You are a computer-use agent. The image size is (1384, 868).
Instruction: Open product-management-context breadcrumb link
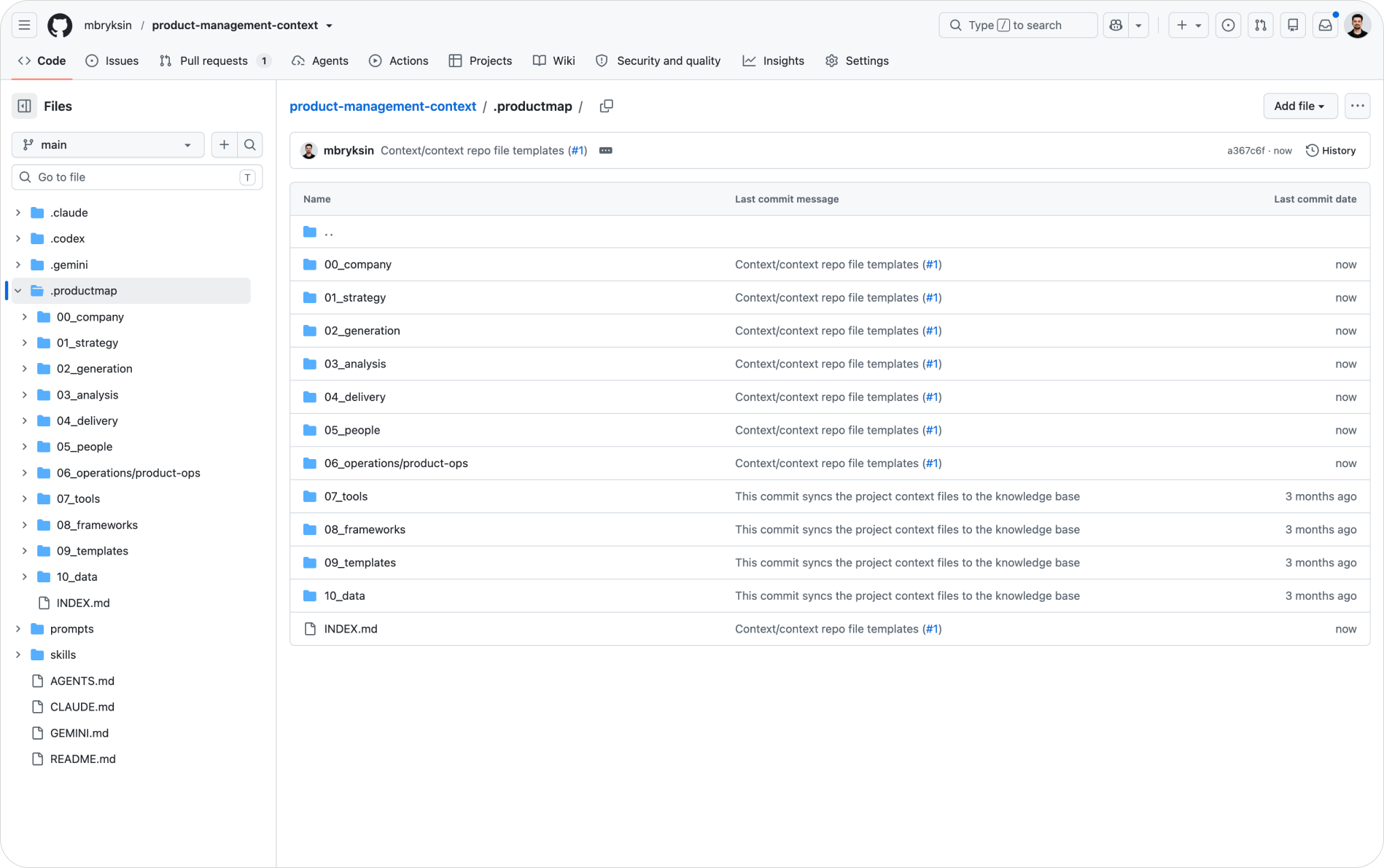[x=383, y=106]
